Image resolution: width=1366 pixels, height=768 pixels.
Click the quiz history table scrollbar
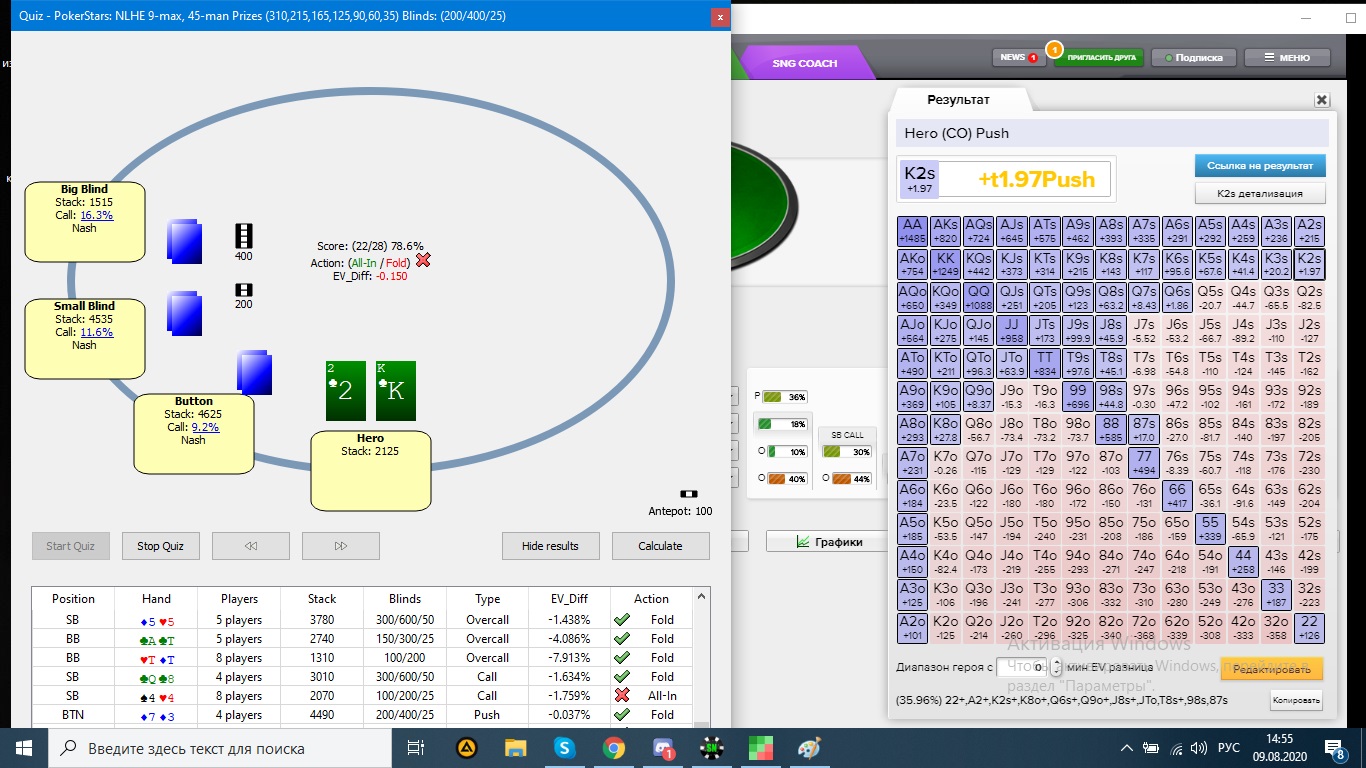(x=702, y=656)
